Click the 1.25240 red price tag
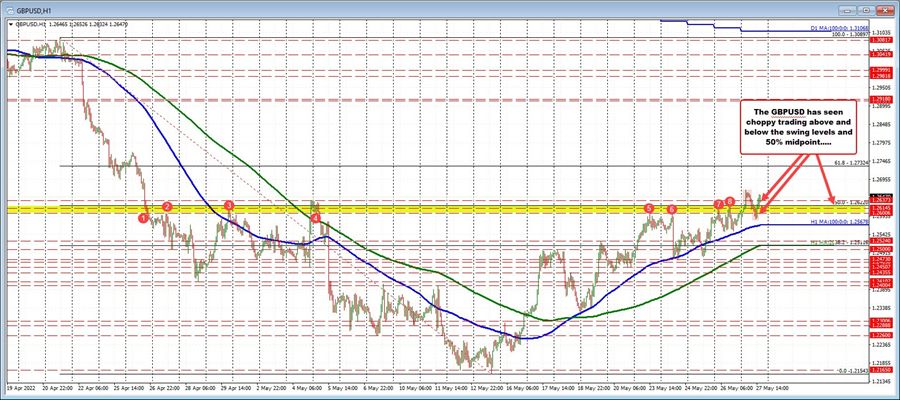The width and height of the screenshot is (900, 400). tap(881, 241)
